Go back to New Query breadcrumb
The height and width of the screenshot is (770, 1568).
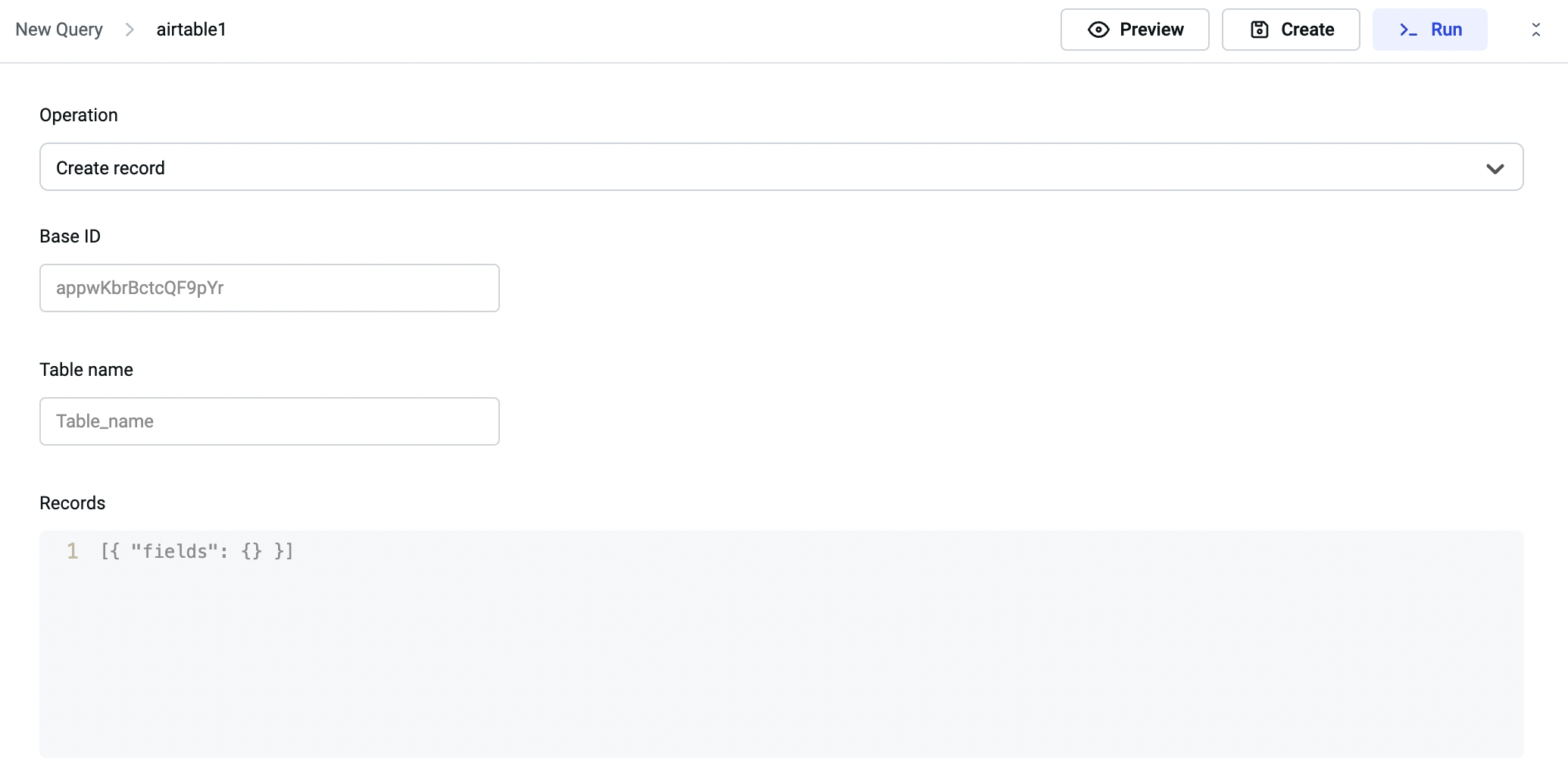59,30
